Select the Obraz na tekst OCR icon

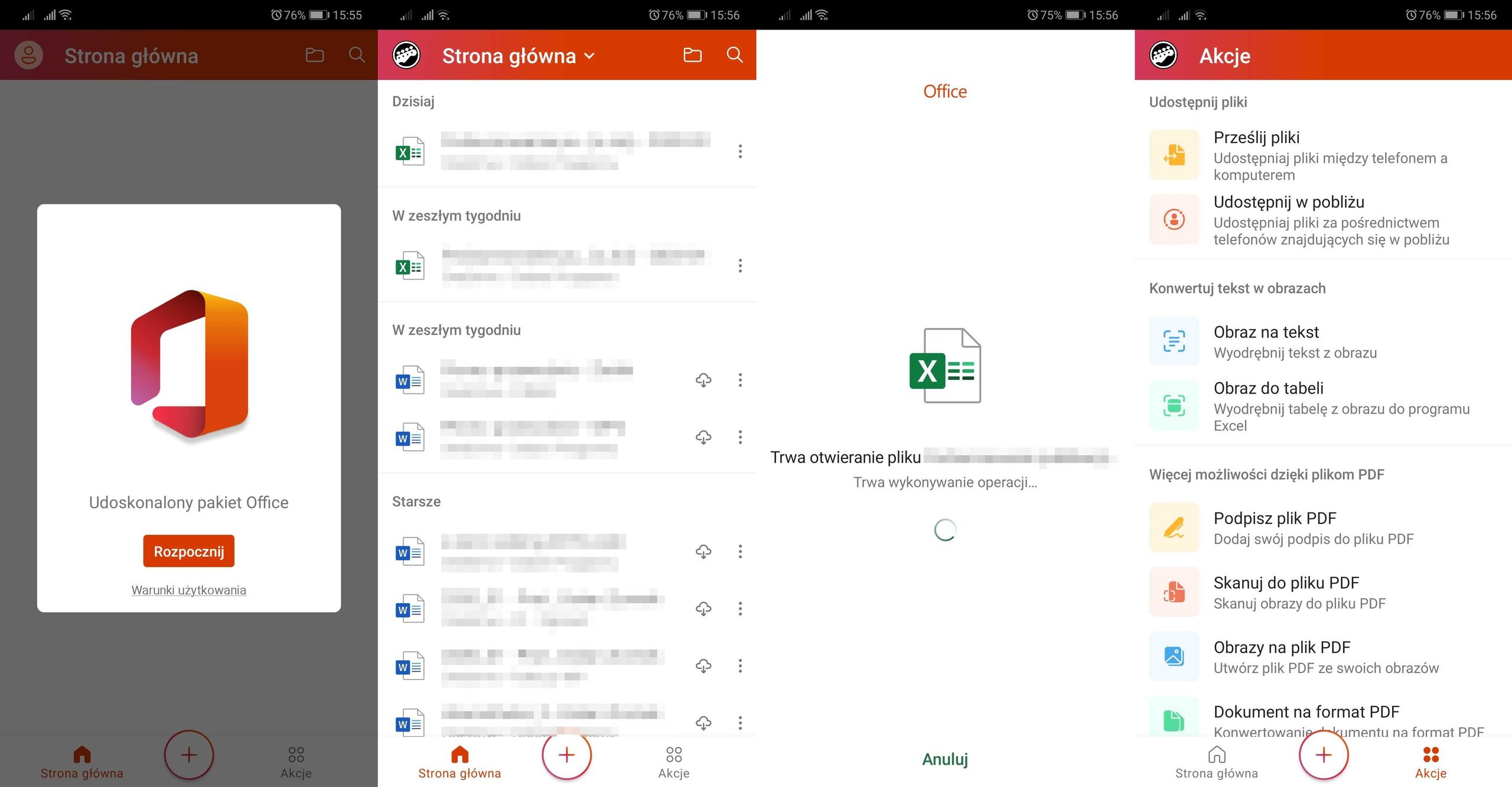point(1174,341)
